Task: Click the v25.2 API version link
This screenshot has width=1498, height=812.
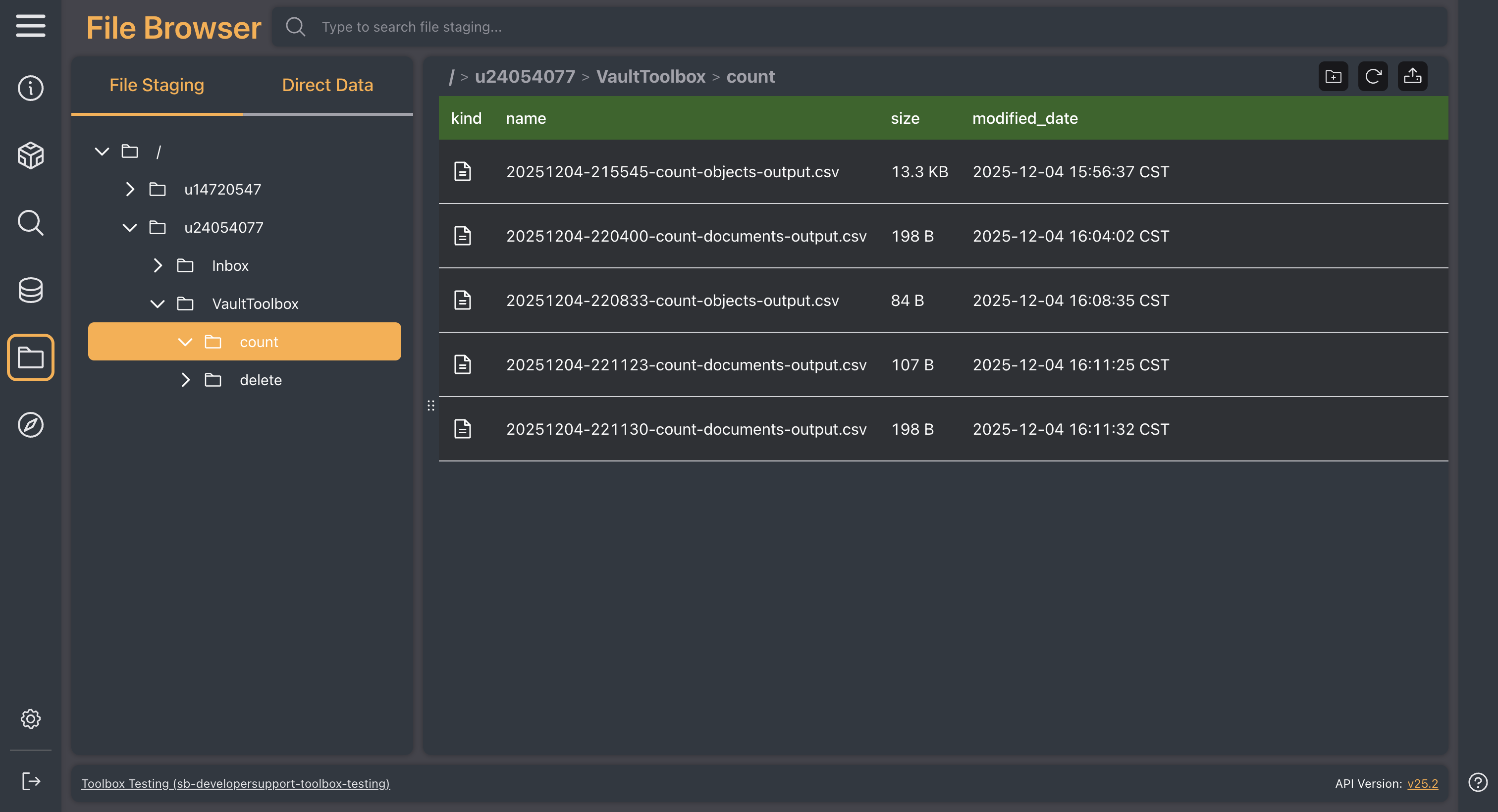Action: coord(1422,783)
